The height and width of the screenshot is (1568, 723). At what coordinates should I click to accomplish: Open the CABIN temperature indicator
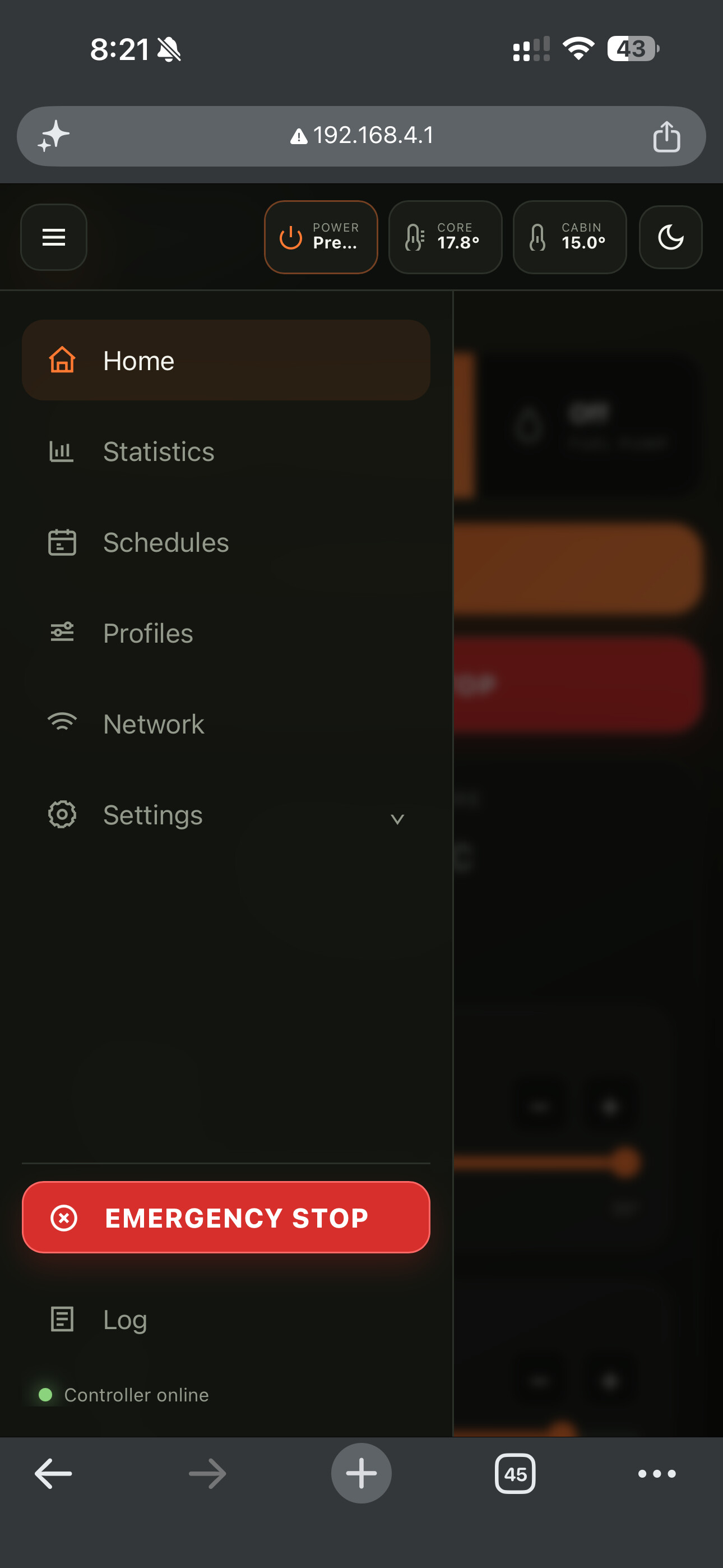[x=569, y=237]
